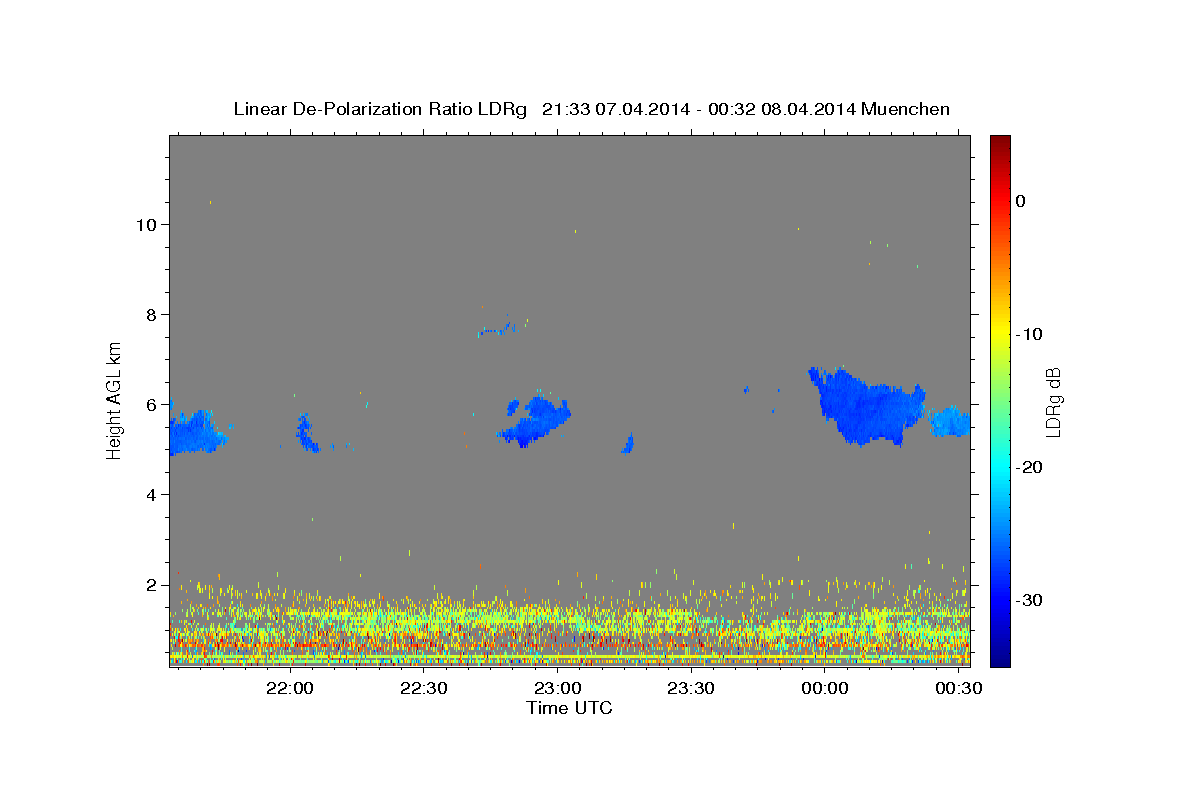Click the 00:00 time tick label
The width and height of the screenshot is (1200, 800).
coord(825,688)
